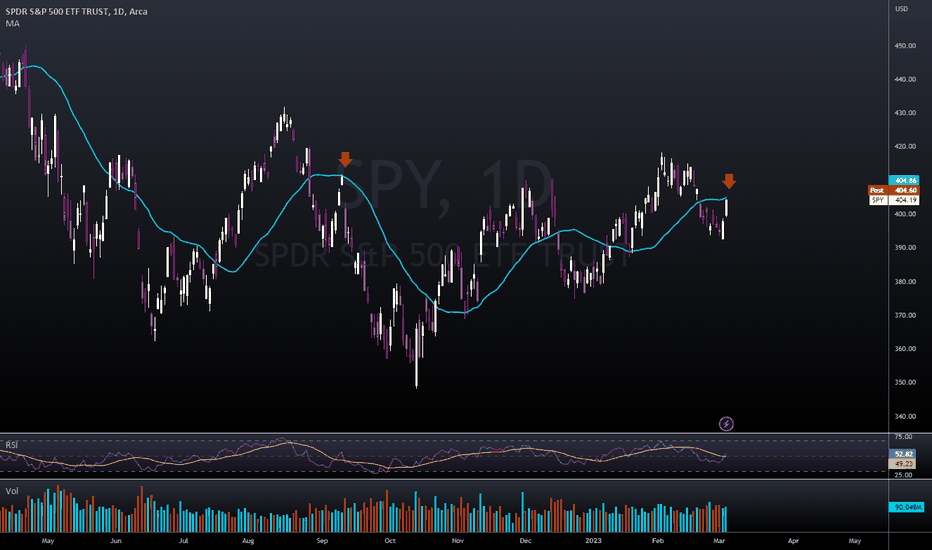Click the 370.00 price axis label
Image resolution: width=932 pixels, height=550 pixels.
[x=905, y=315]
